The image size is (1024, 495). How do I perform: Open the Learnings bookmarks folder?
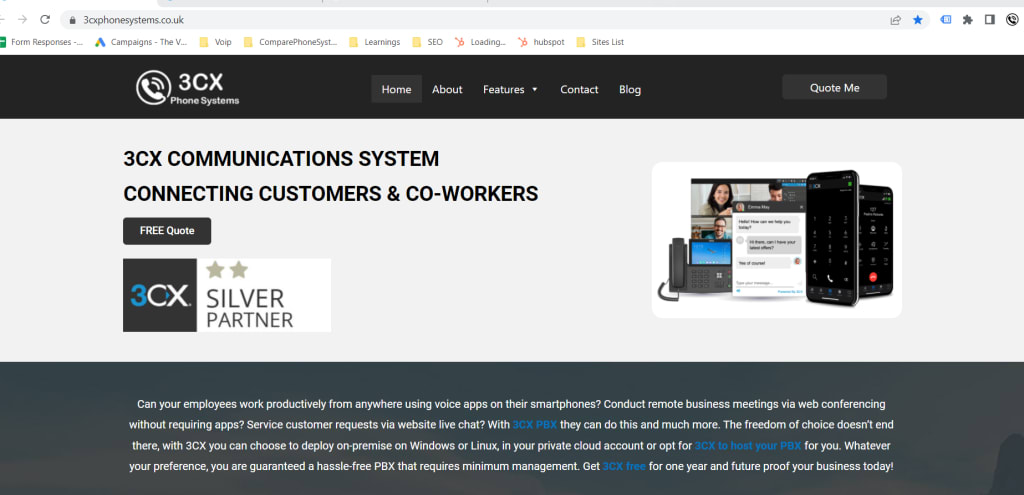(374, 42)
